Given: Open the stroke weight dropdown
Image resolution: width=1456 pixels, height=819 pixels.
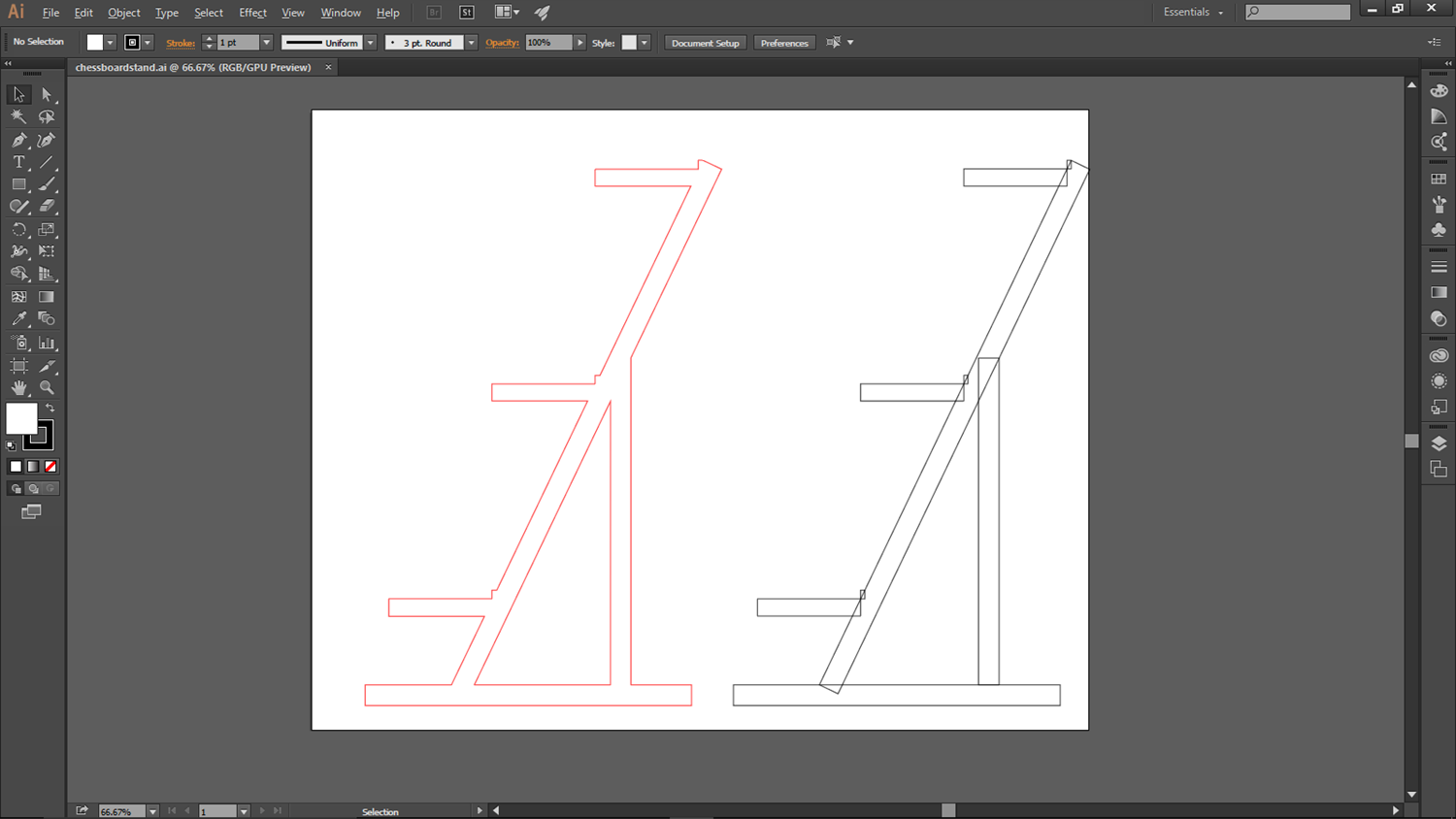Looking at the screenshot, I should [267, 43].
